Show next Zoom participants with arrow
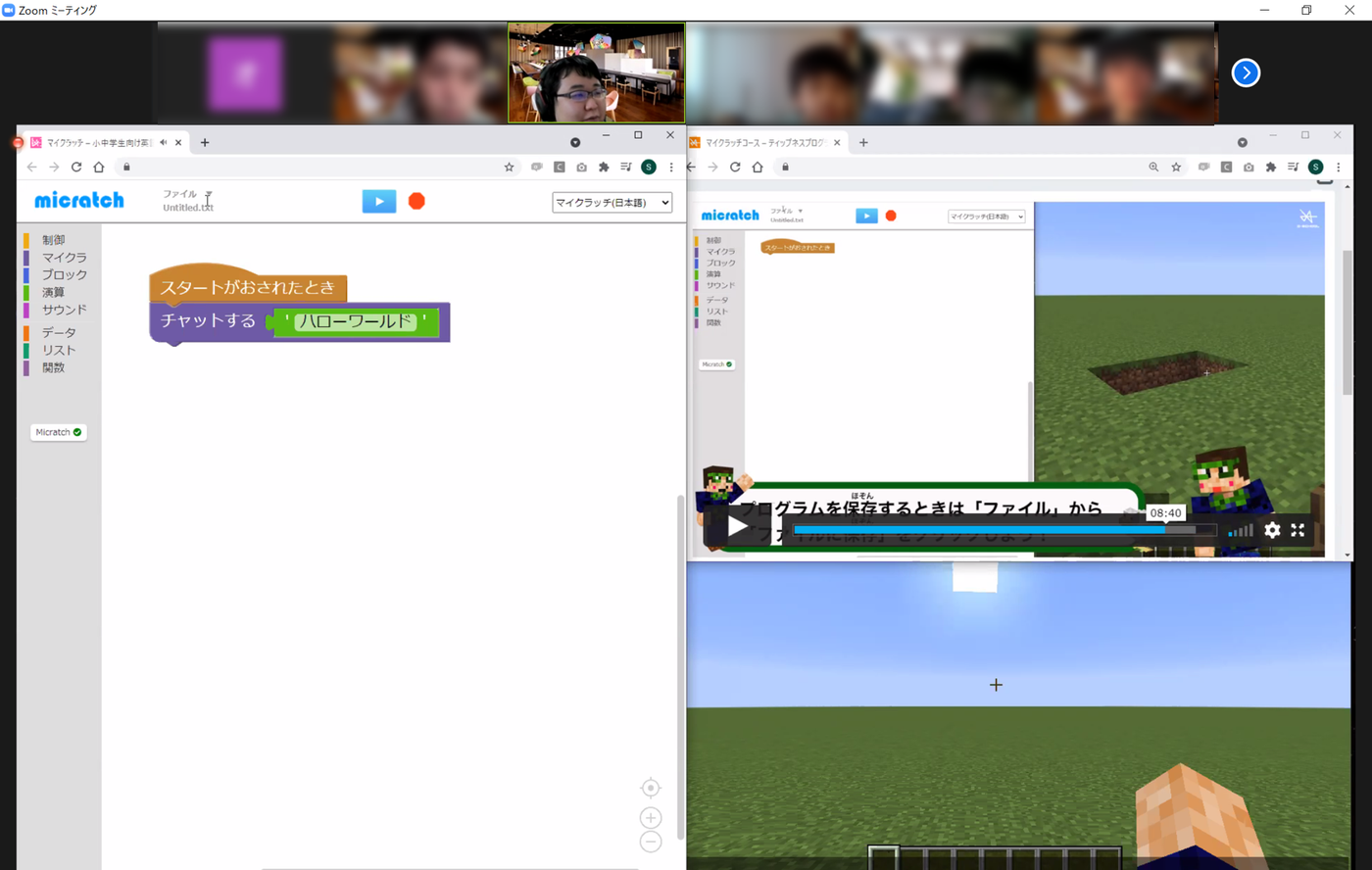 1246,72
